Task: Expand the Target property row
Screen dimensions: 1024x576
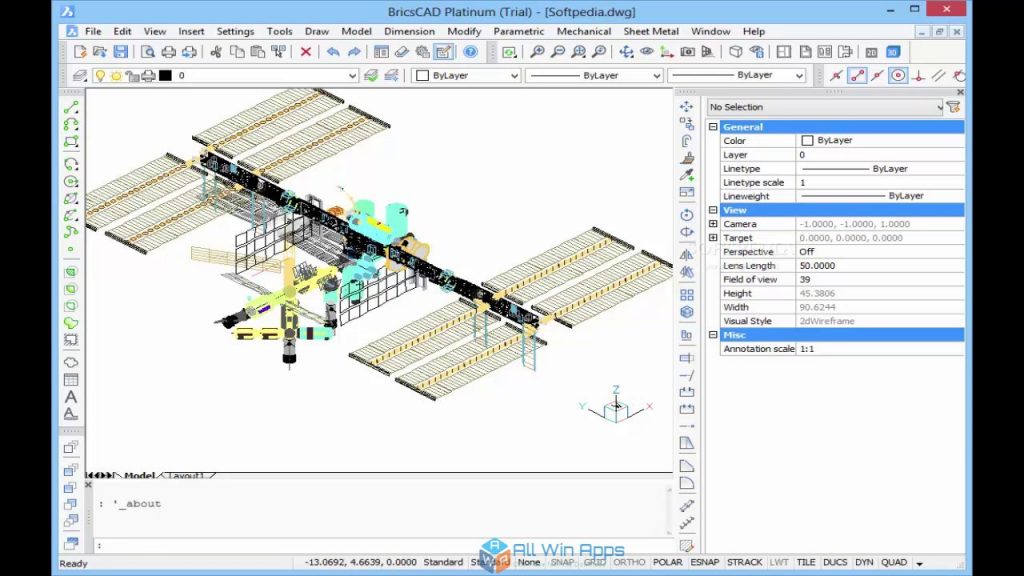Action: [x=713, y=238]
